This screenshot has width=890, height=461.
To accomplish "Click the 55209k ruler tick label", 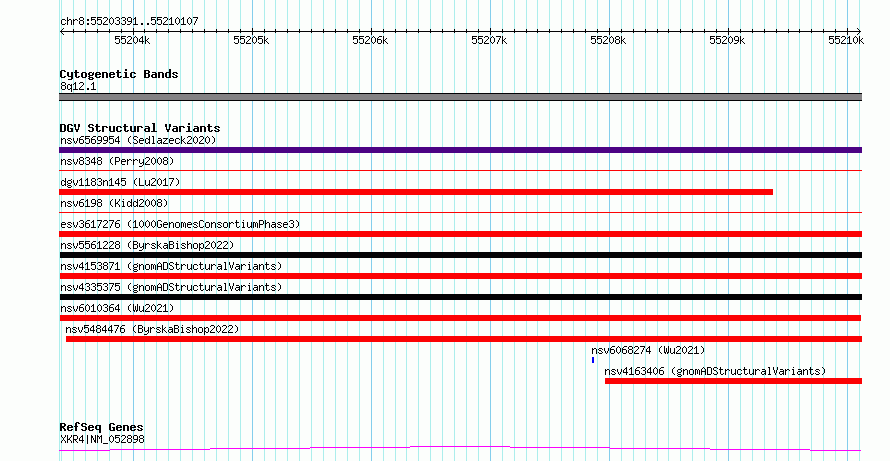I will coord(728,40).
